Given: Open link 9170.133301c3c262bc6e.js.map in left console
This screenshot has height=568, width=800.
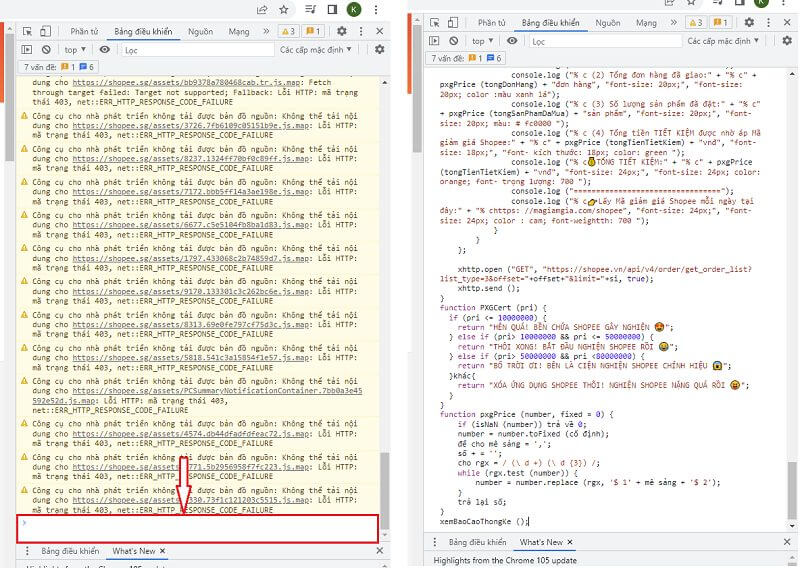Looking at the screenshot, I should (x=191, y=291).
